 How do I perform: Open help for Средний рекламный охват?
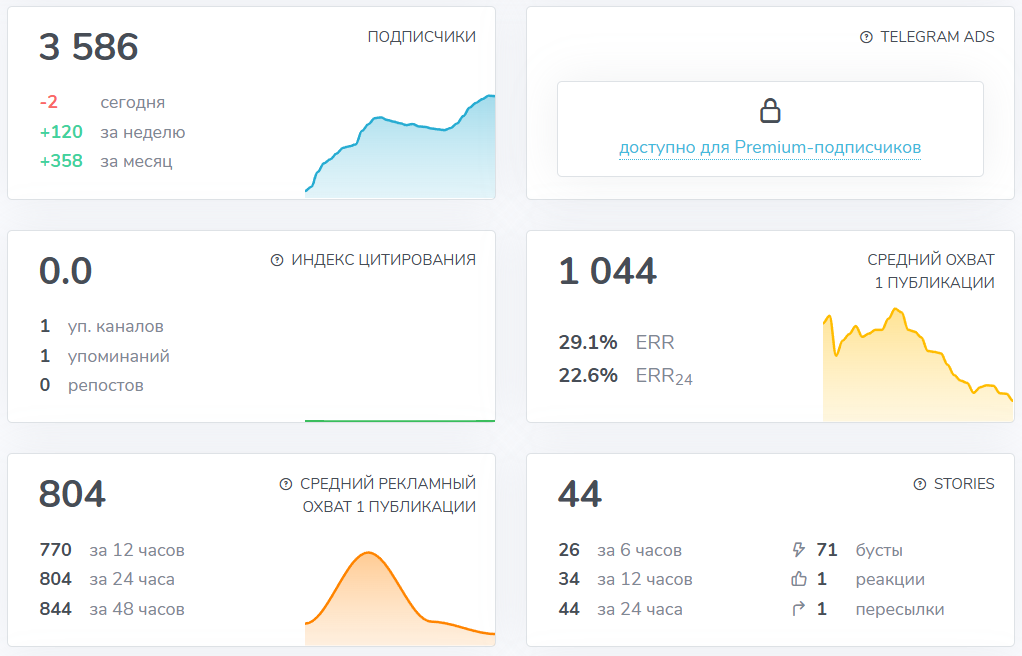[286, 484]
